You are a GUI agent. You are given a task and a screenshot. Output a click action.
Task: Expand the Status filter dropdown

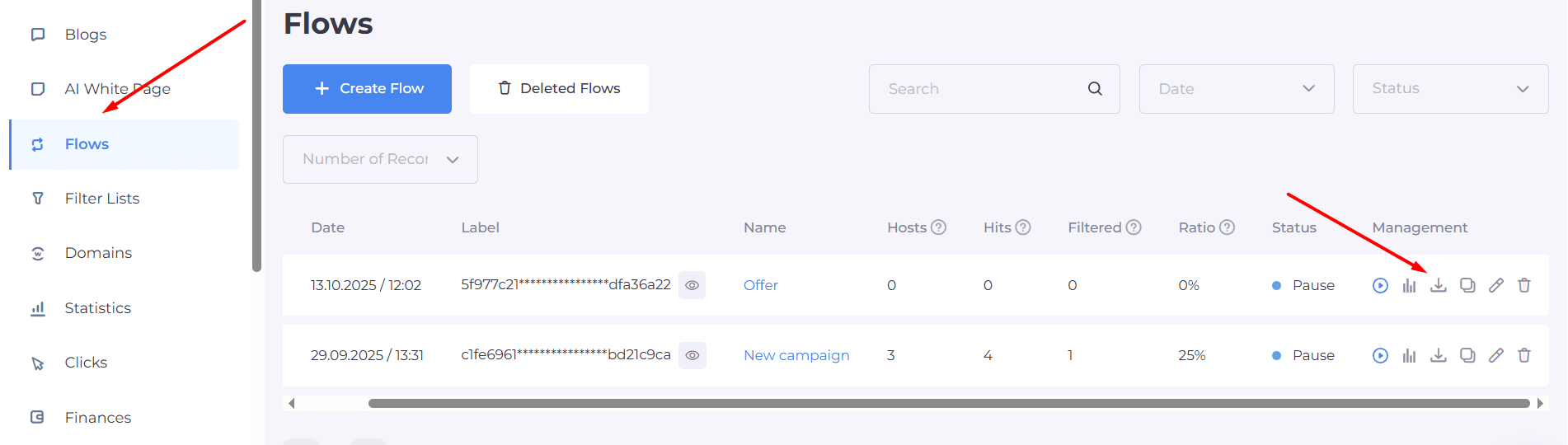click(x=1449, y=89)
